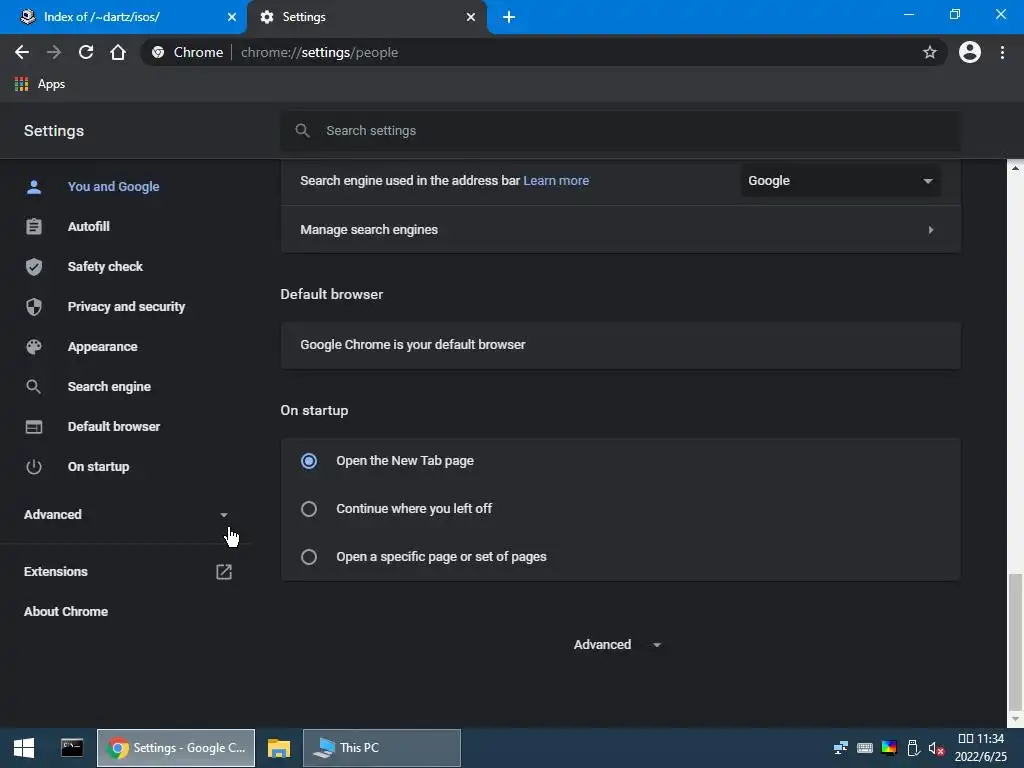The height and width of the screenshot is (768, 1024).
Task: Expand Manage search engines row arrow
Action: (930, 230)
